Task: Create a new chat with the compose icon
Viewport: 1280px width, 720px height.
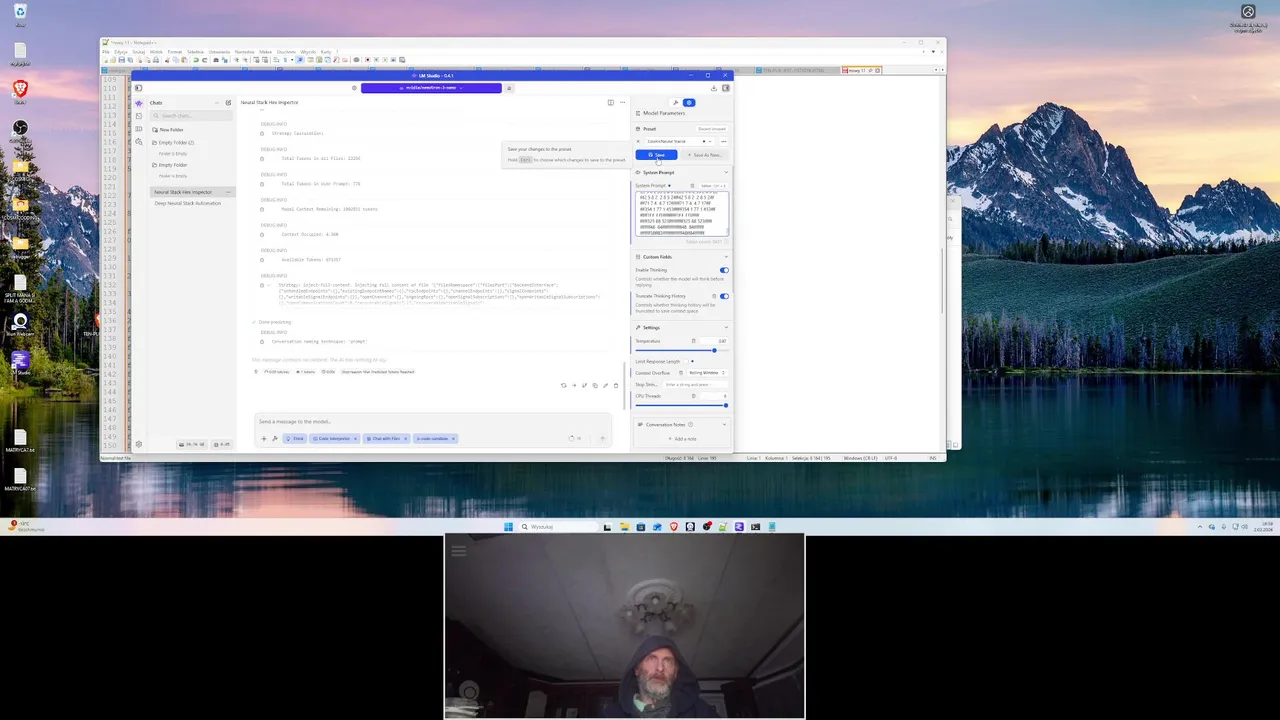Action: [228, 103]
